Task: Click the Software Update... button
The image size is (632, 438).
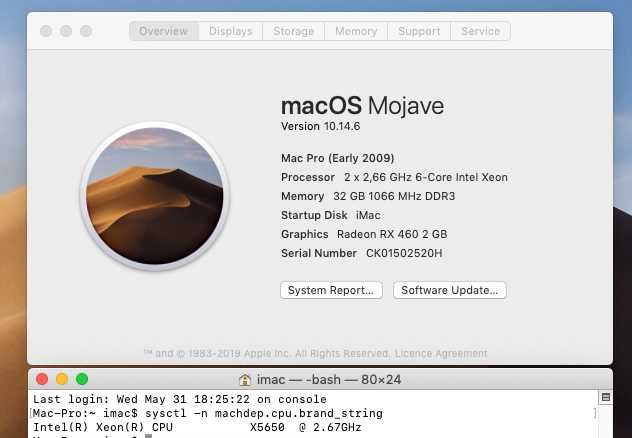Action: (450, 290)
